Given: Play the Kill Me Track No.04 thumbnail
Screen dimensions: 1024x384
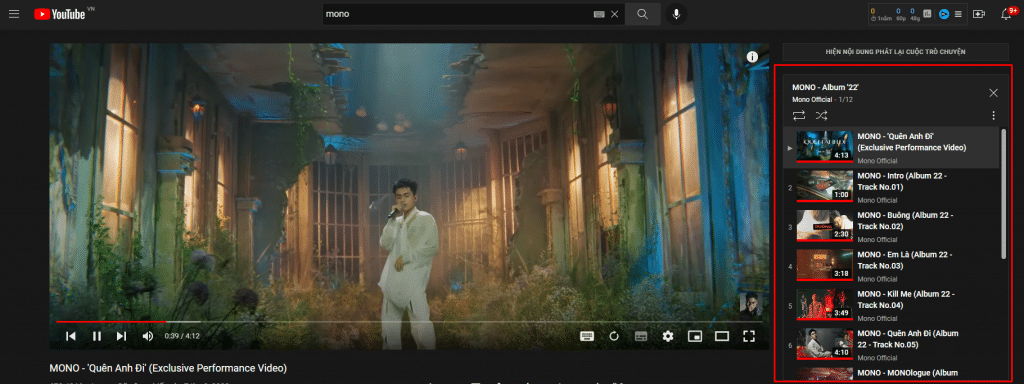Looking at the screenshot, I should 825,305.
